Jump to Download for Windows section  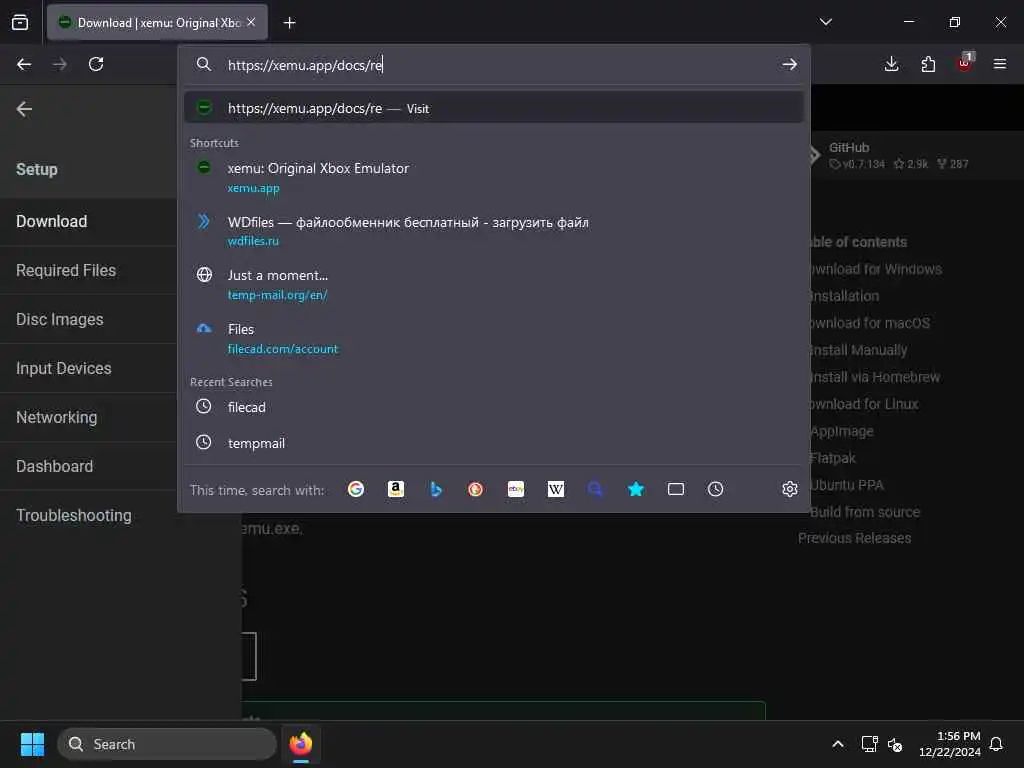[876, 269]
